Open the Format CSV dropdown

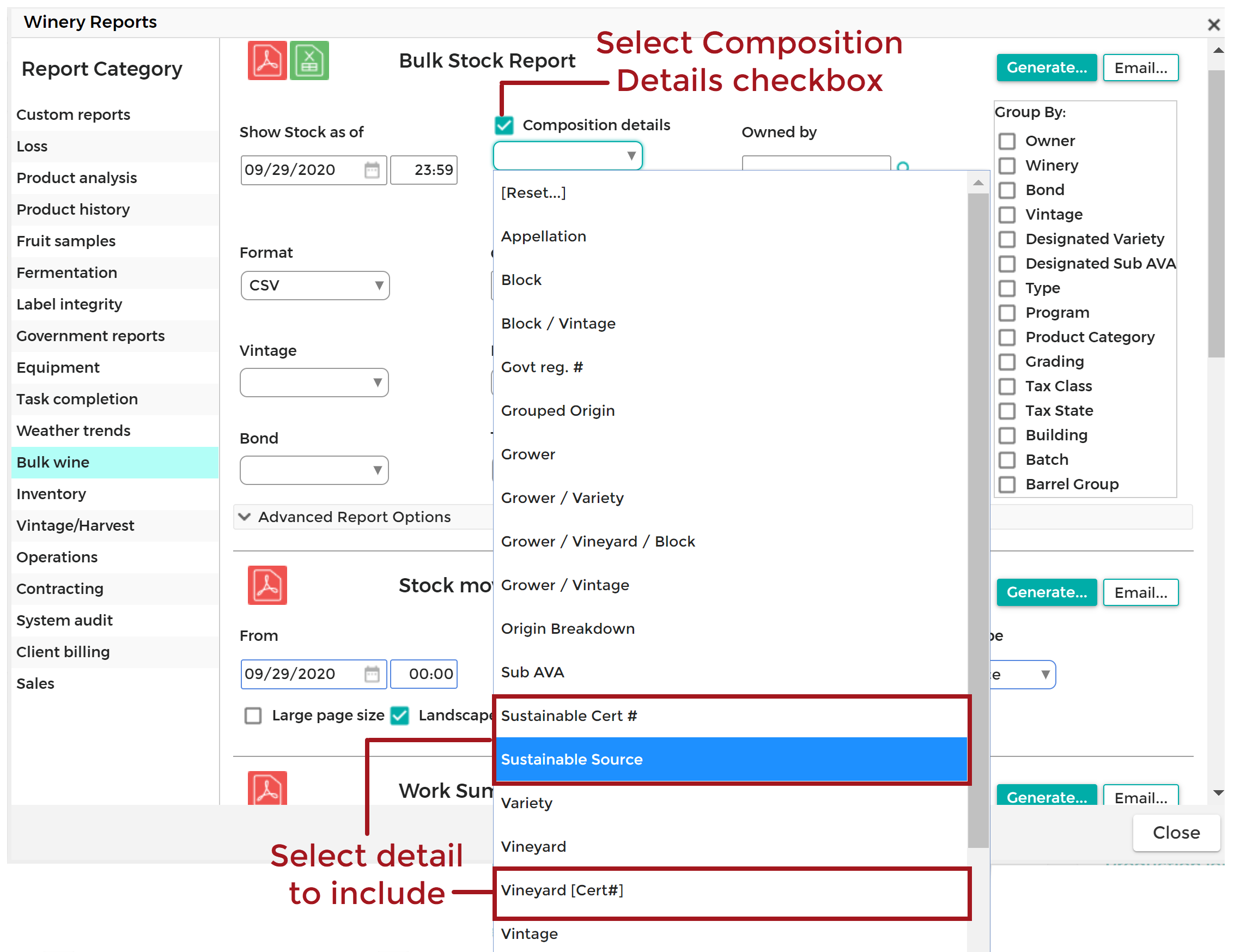click(315, 286)
